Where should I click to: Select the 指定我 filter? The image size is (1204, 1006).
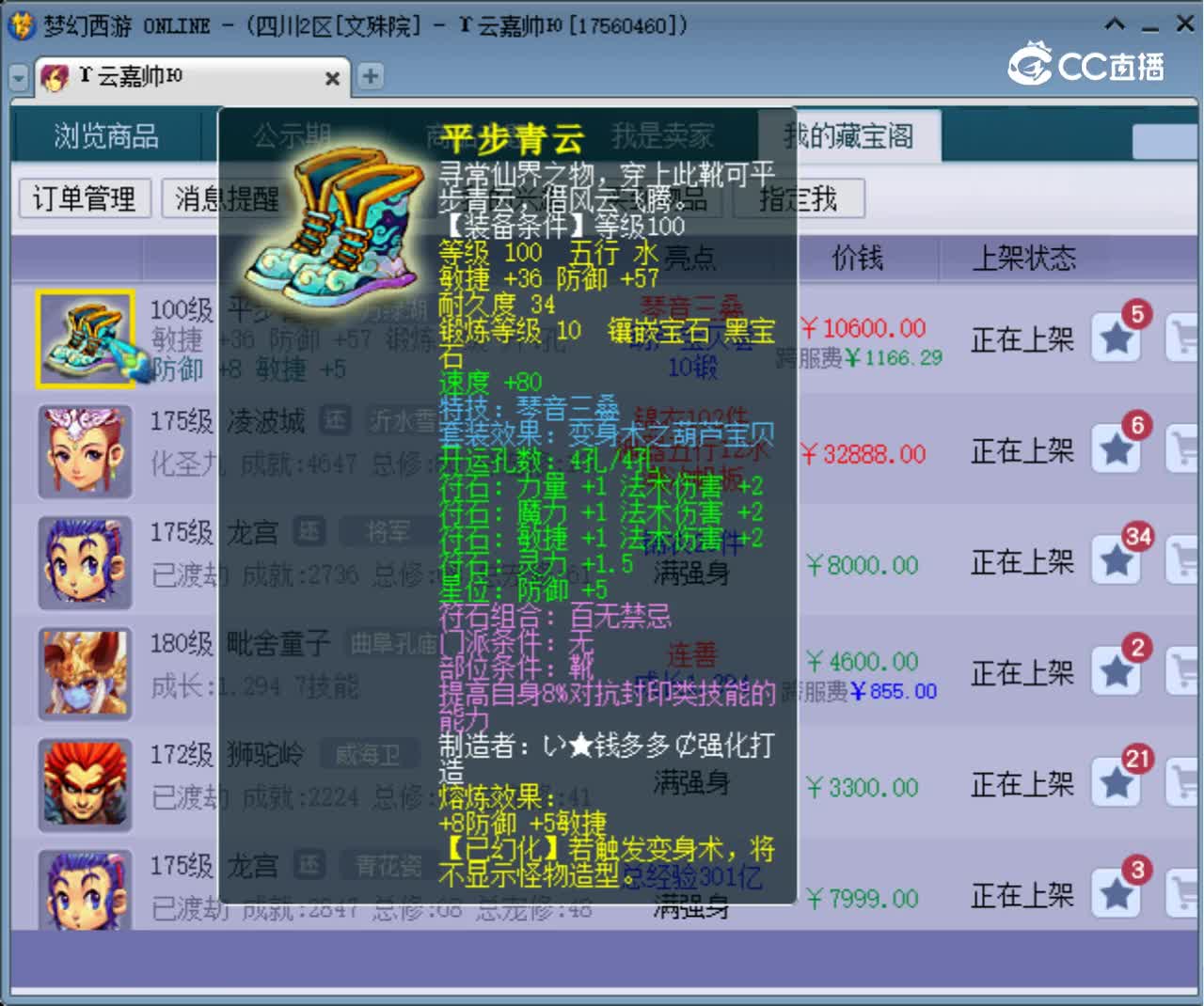[798, 198]
